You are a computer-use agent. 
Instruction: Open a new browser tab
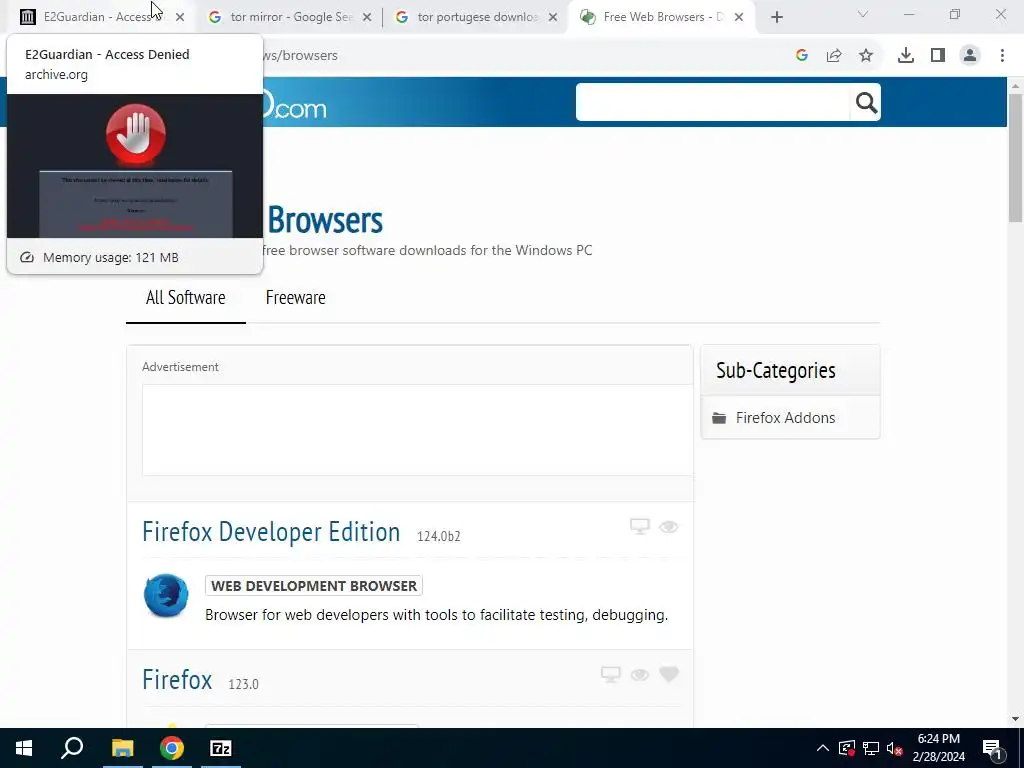(x=776, y=18)
